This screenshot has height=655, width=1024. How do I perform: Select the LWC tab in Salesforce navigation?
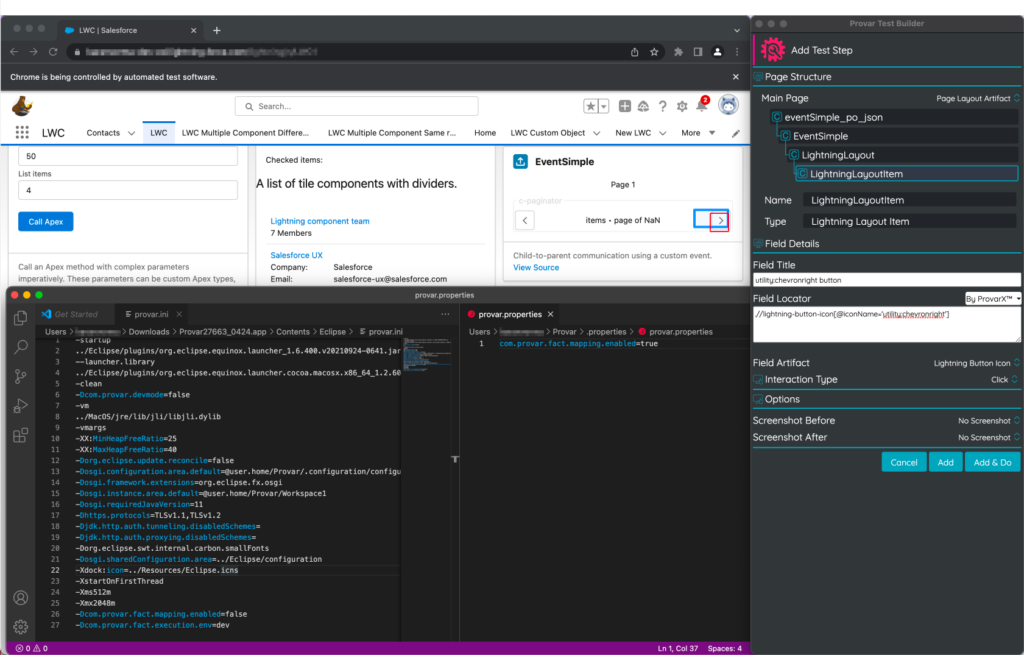160,131
